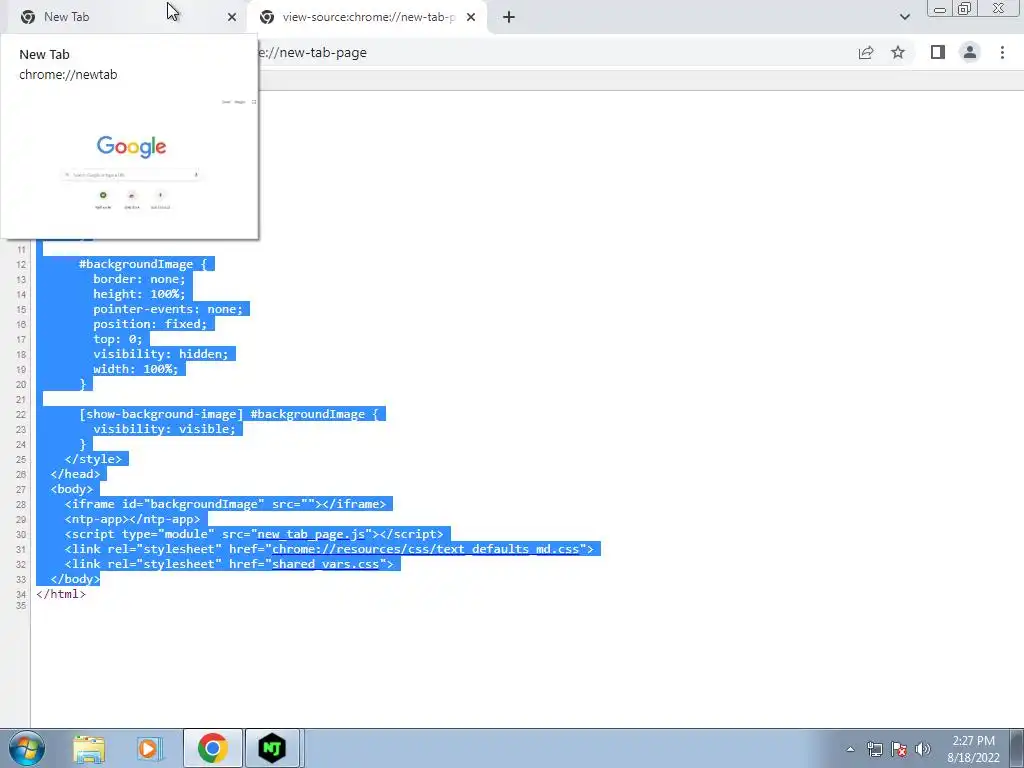Close the New Tab tab
The height and width of the screenshot is (768, 1024).
click(232, 17)
